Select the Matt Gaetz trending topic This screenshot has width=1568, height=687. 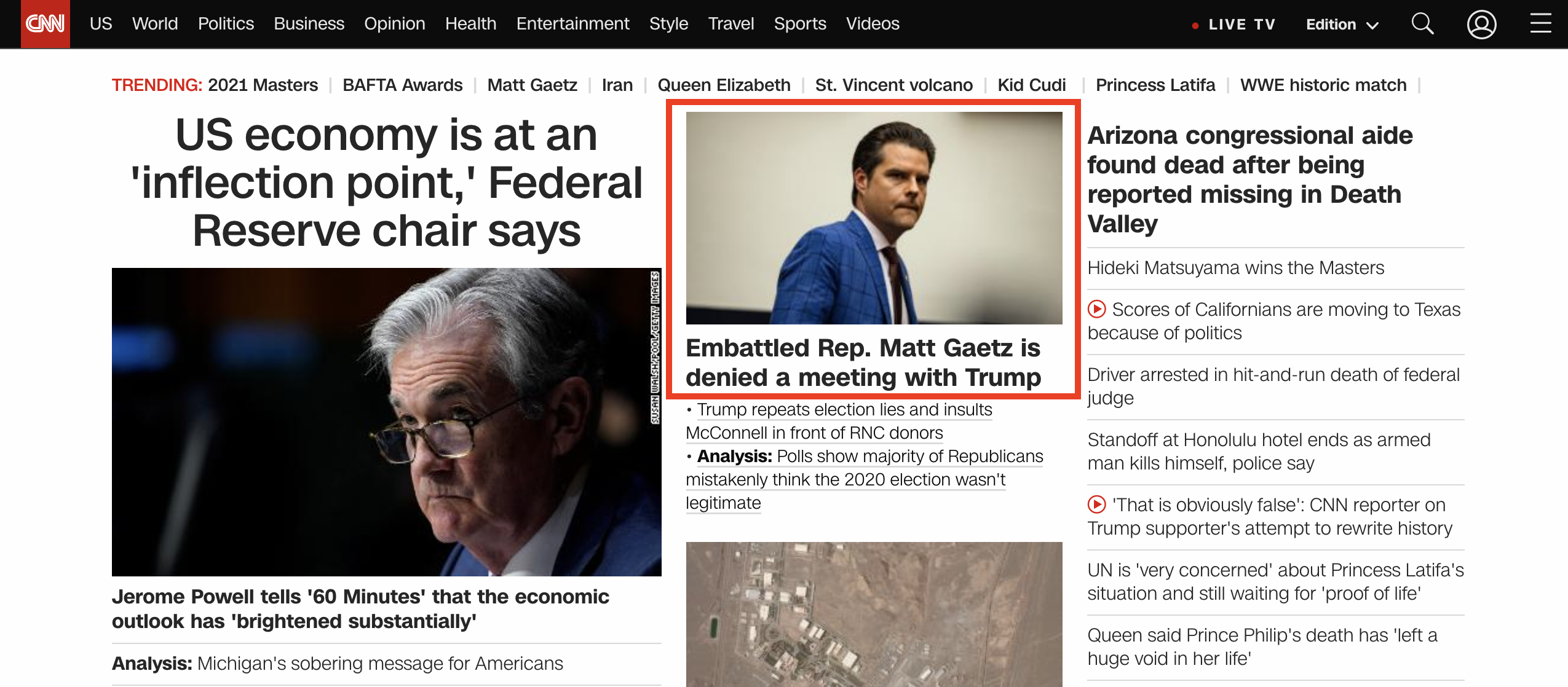(x=532, y=85)
